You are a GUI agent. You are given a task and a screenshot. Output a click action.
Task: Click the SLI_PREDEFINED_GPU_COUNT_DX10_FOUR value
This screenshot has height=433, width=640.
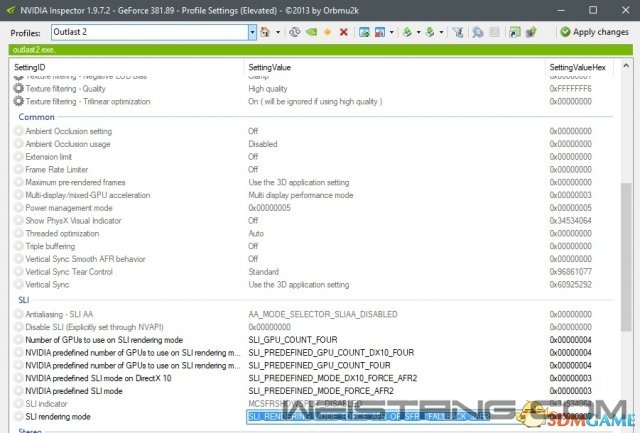(x=331, y=353)
